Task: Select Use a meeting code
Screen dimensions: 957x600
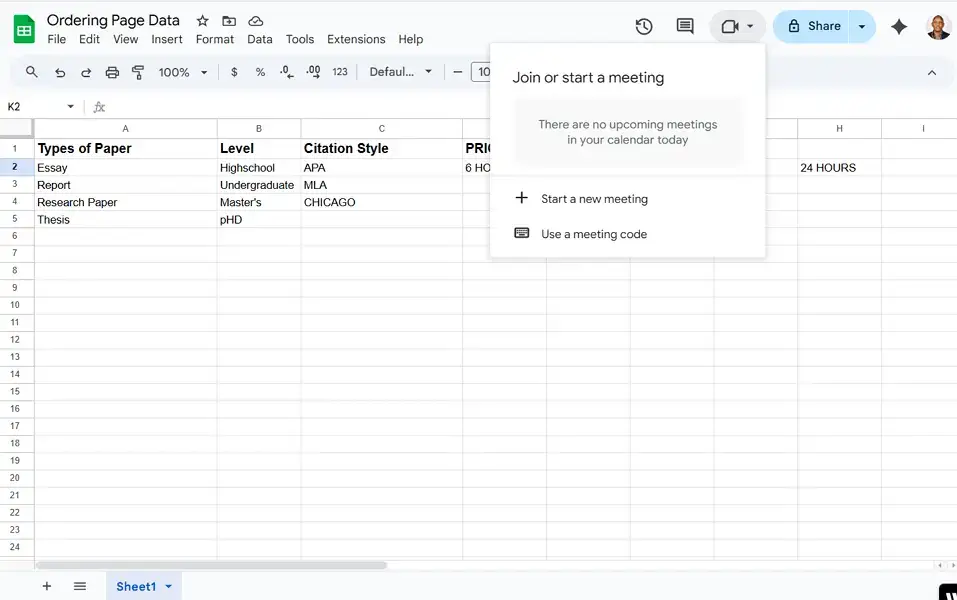Action: (x=594, y=234)
